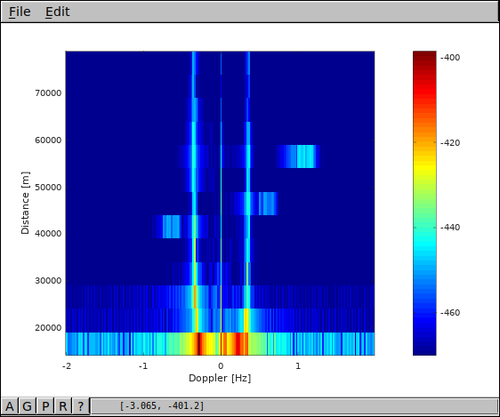The image size is (500, 417).
Task: Click the dark red top of the colorbar
Action: [x=424, y=57]
